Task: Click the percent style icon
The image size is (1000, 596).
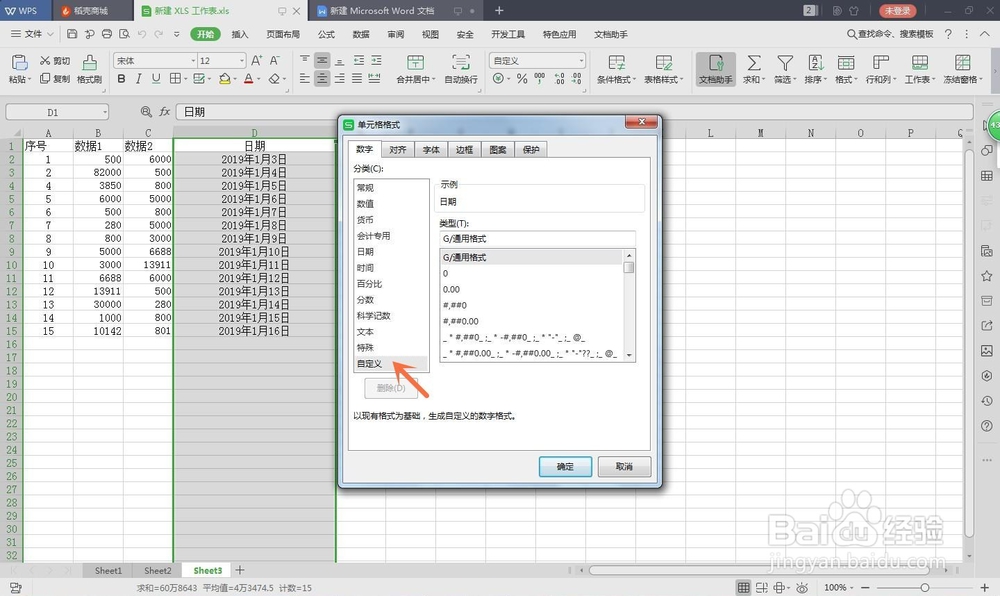Action: 522,78
